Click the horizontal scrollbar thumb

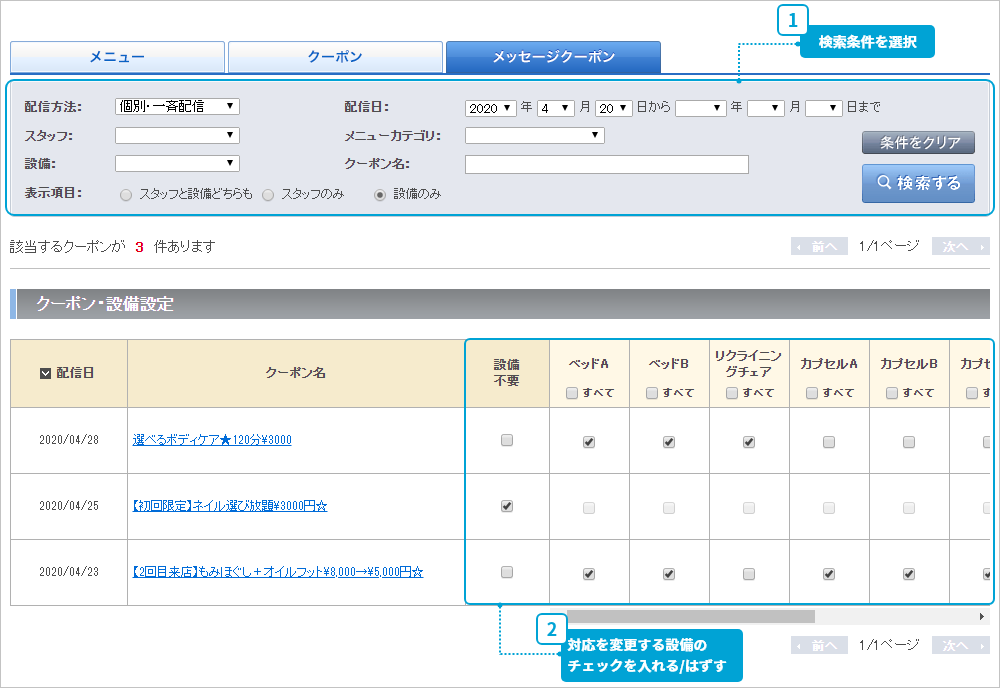[690, 617]
